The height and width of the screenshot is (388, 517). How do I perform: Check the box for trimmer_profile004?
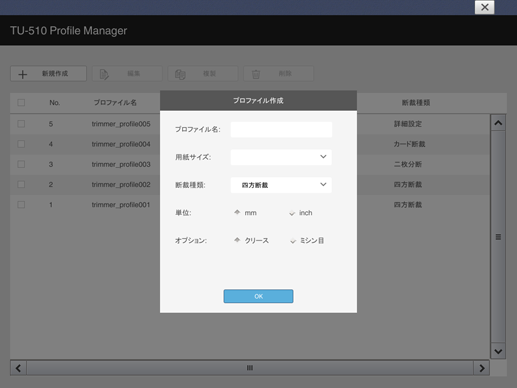(21, 144)
